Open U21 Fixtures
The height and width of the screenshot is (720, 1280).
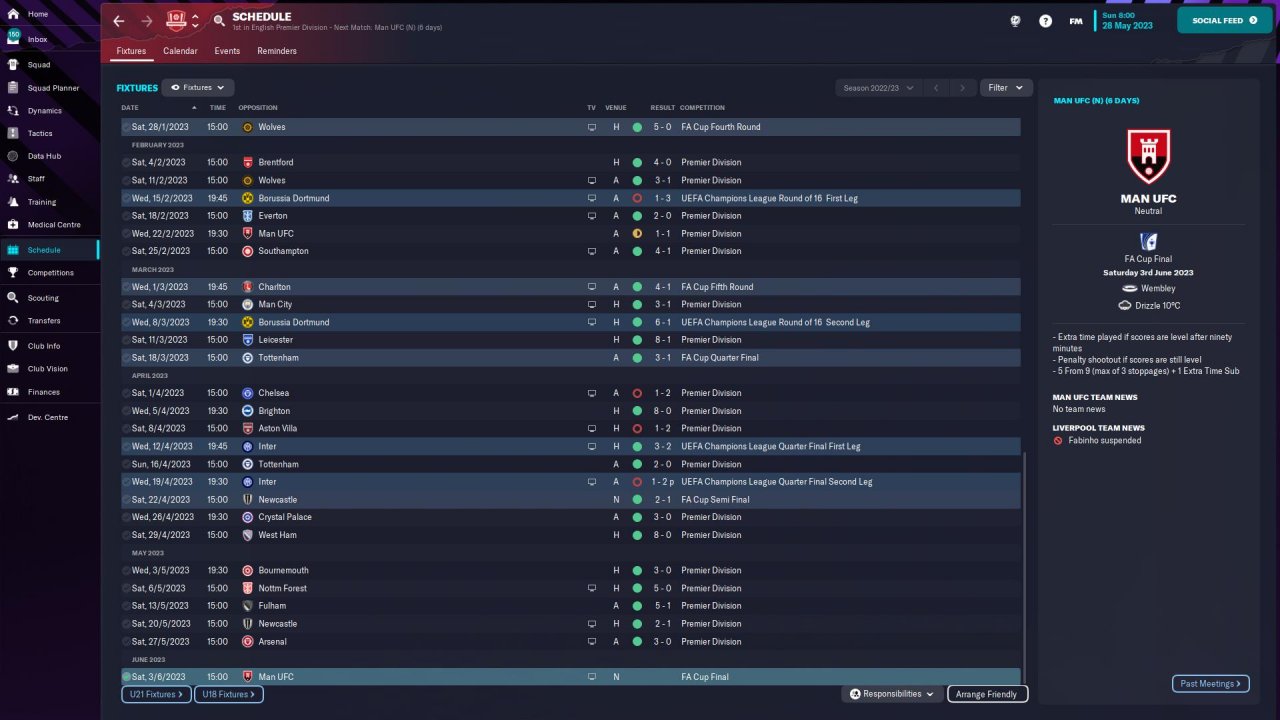(x=156, y=694)
